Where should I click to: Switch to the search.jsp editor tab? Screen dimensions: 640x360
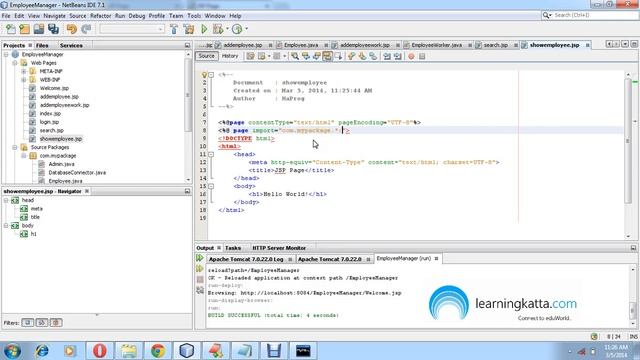[496, 45]
